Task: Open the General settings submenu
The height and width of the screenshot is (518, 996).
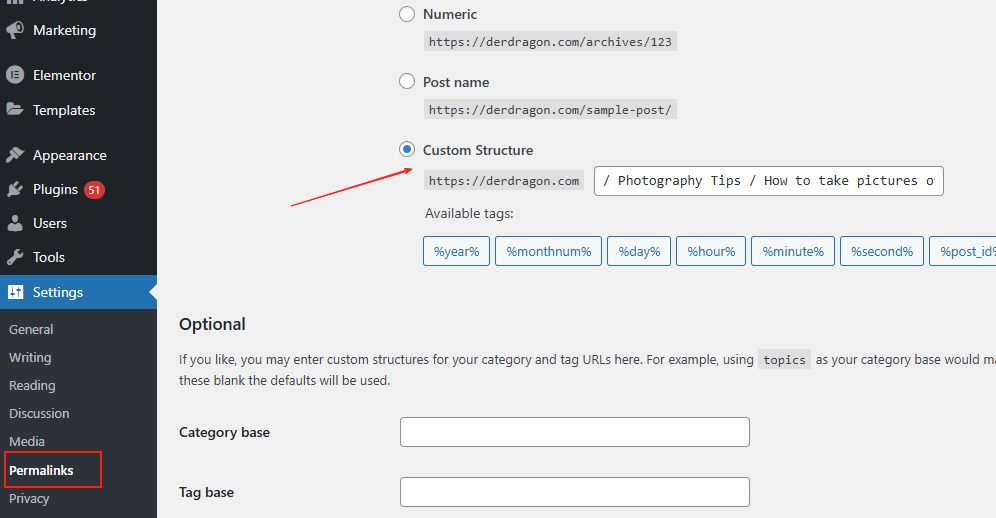Action: tap(31, 329)
